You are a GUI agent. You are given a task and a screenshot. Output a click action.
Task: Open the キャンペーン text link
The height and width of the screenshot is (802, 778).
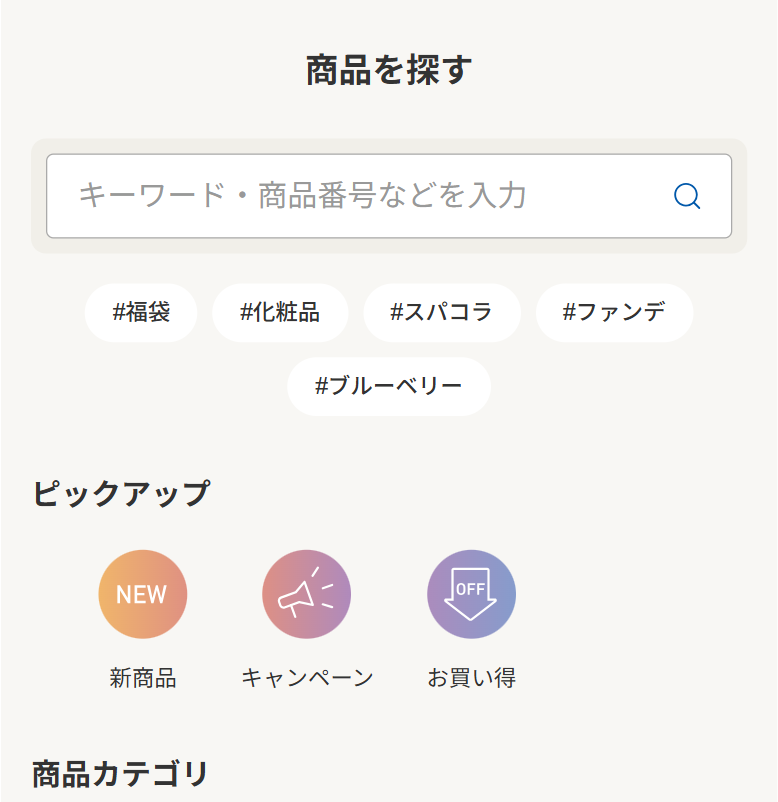click(x=307, y=678)
